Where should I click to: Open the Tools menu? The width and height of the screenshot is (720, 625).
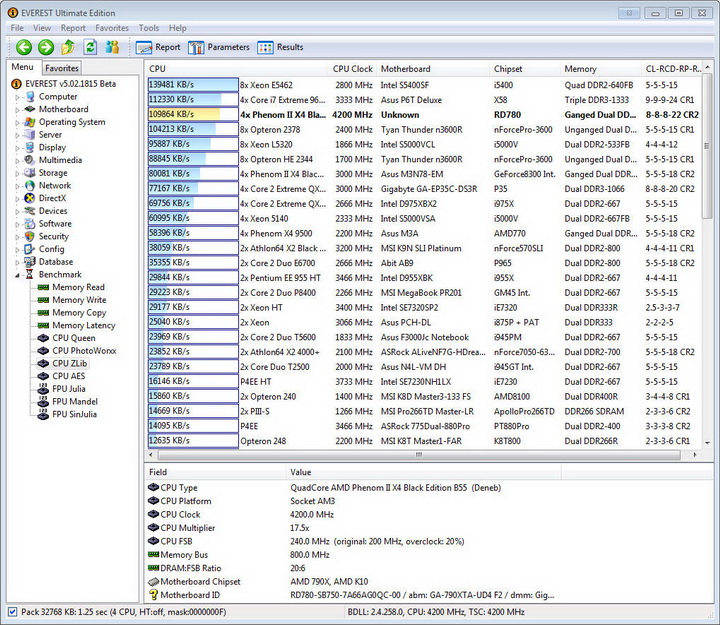pyautogui.click(x=149, y=28)
